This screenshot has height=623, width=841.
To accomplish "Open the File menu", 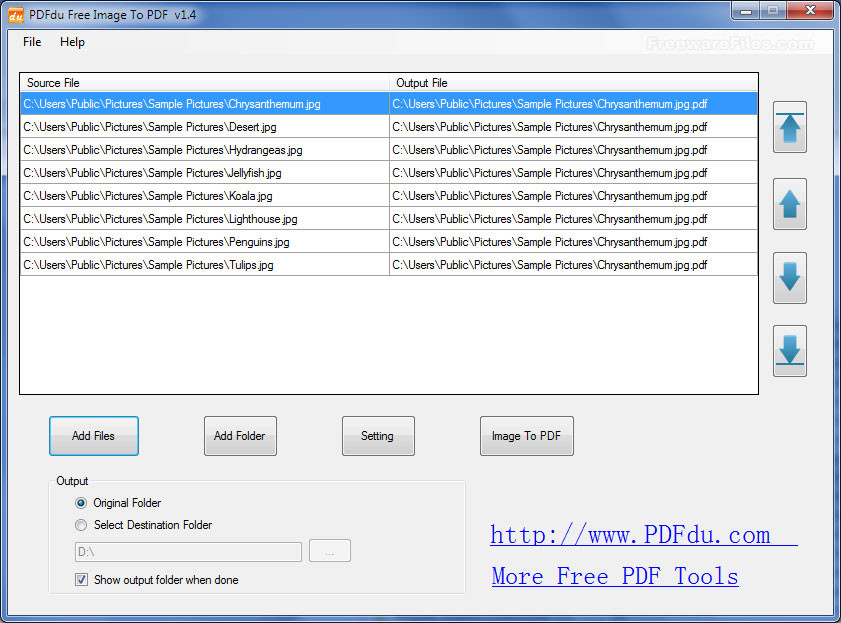I will [32, 42].
